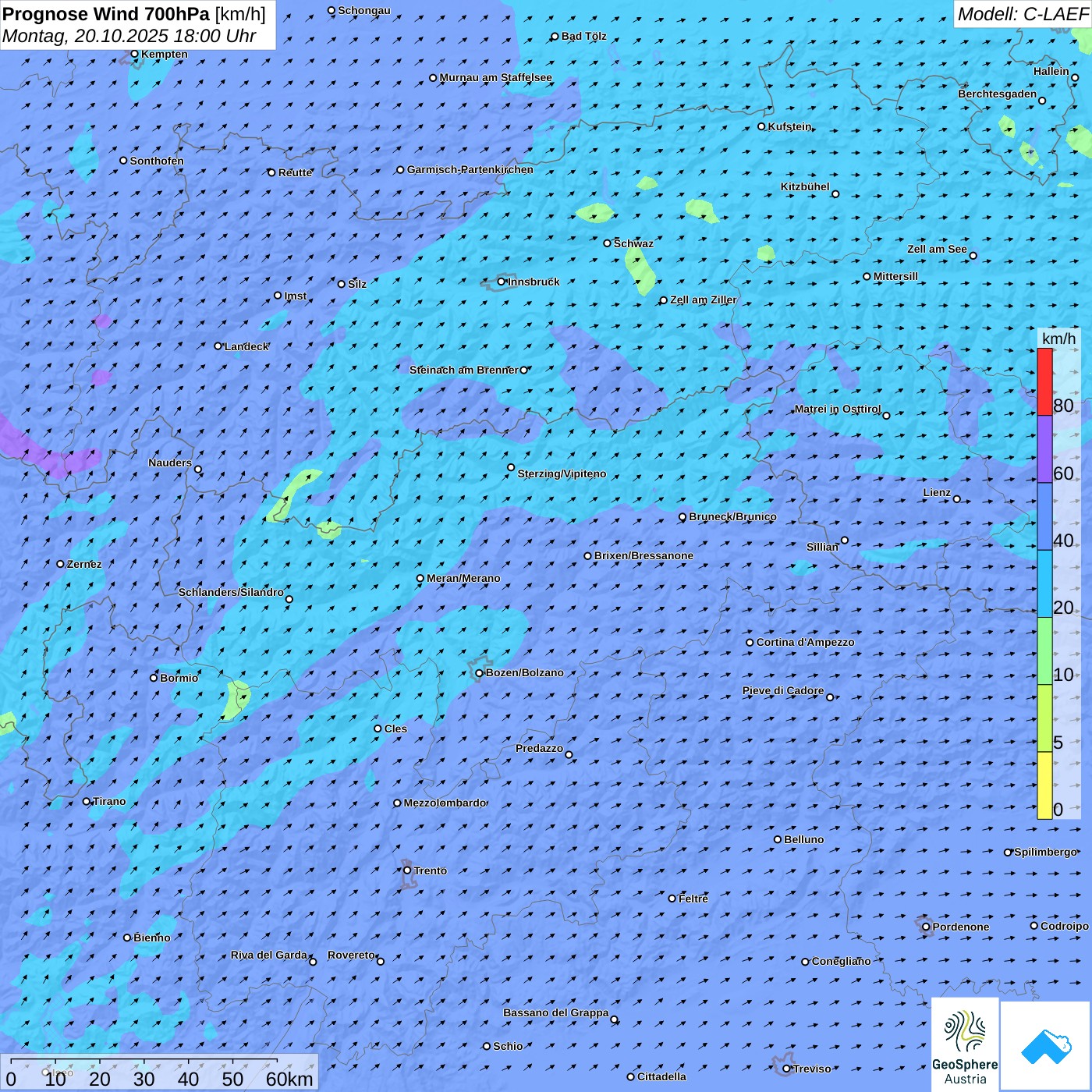This screenshot has height=1092, width=1092.
Task: Click the Bad Tölz city label
Action: (x=583, y=36)
